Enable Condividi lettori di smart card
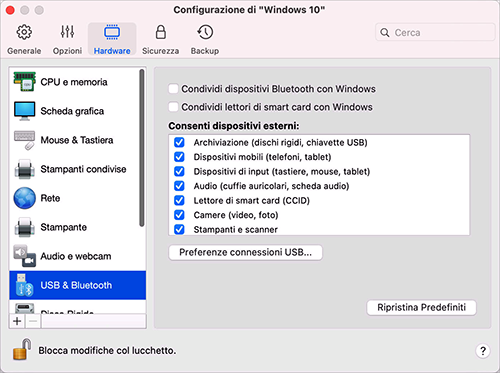Image resolution: width=500 pixels, height=373 pixels. [173, 107]
